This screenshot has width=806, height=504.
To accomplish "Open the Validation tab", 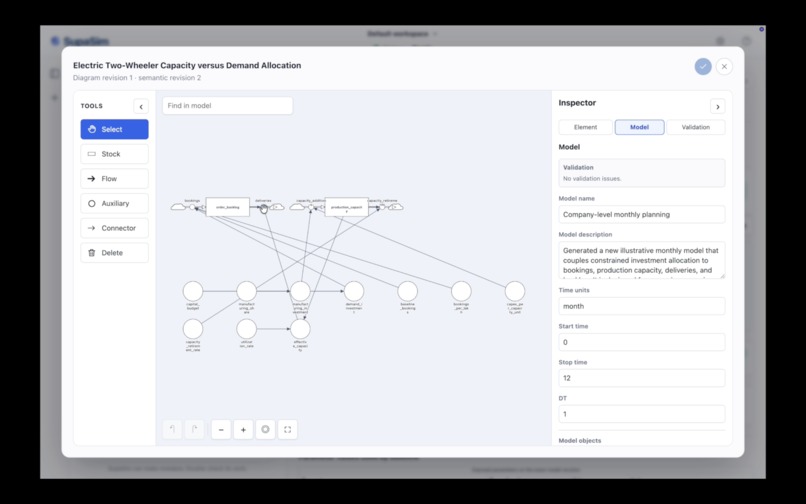I will tap(695, 127).
